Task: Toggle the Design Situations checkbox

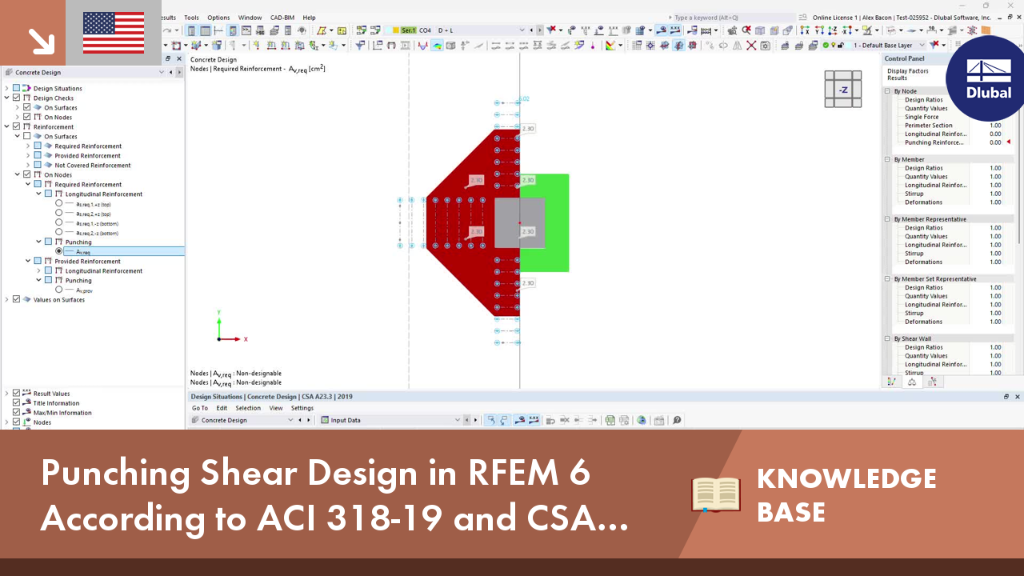Action: [17, 88]
